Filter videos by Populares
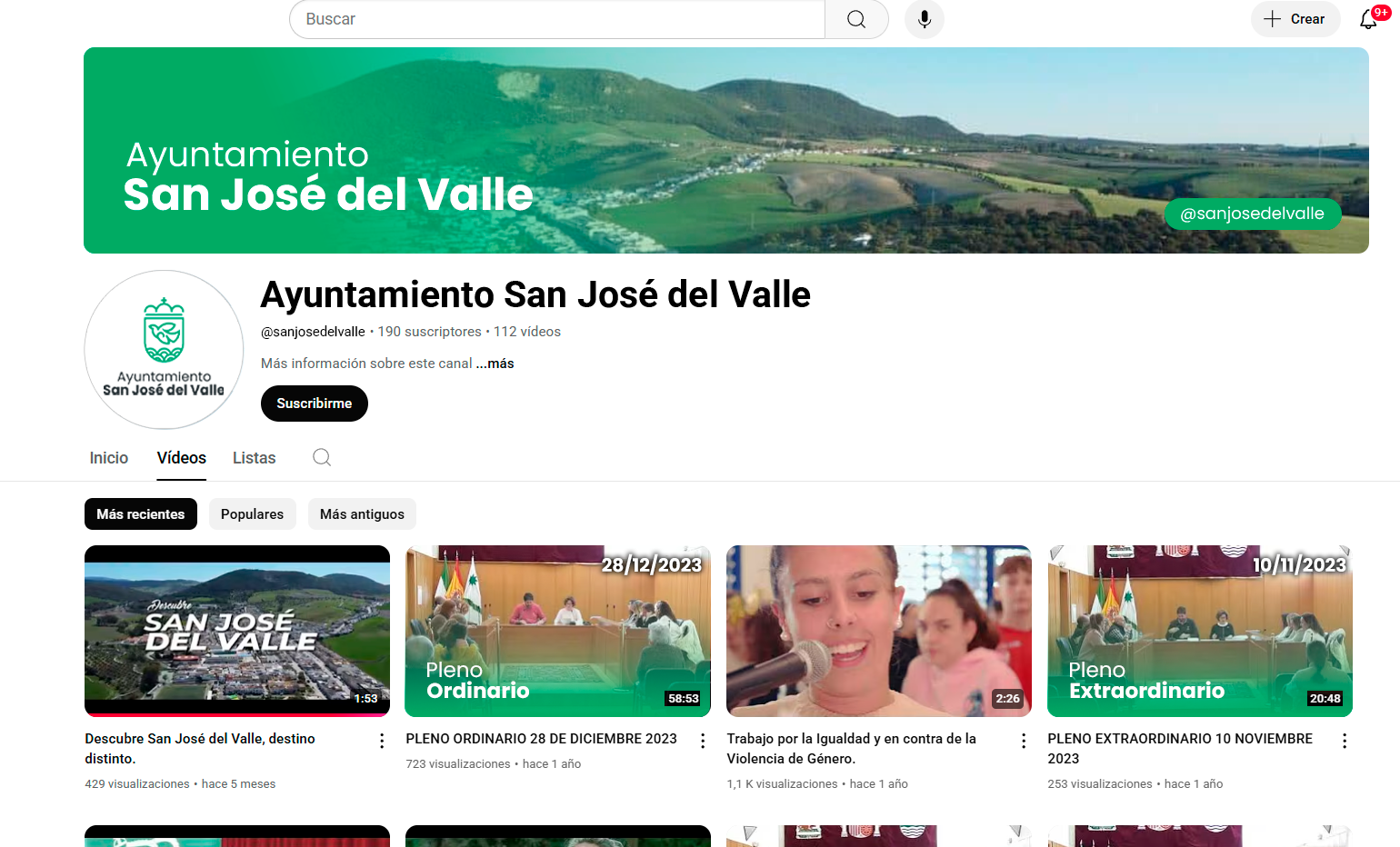The height and width of the screenshot is (847, 1400). coord(252,514)
